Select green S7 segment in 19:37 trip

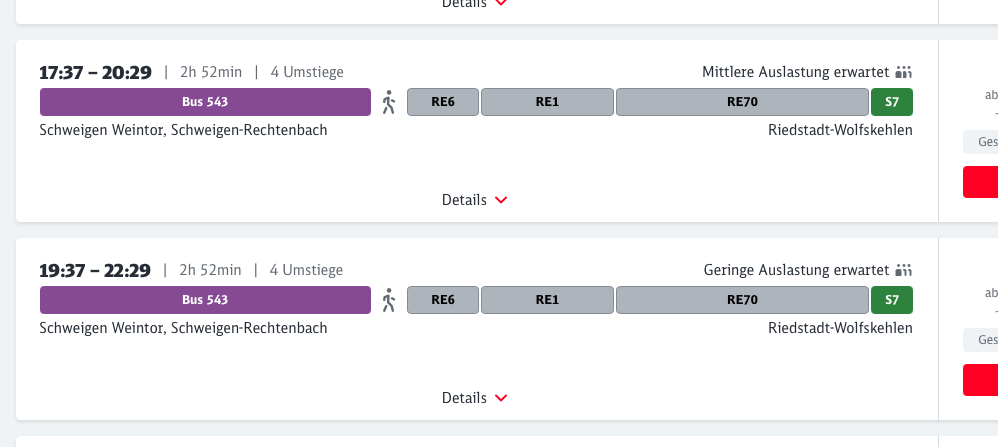[891, 300]
